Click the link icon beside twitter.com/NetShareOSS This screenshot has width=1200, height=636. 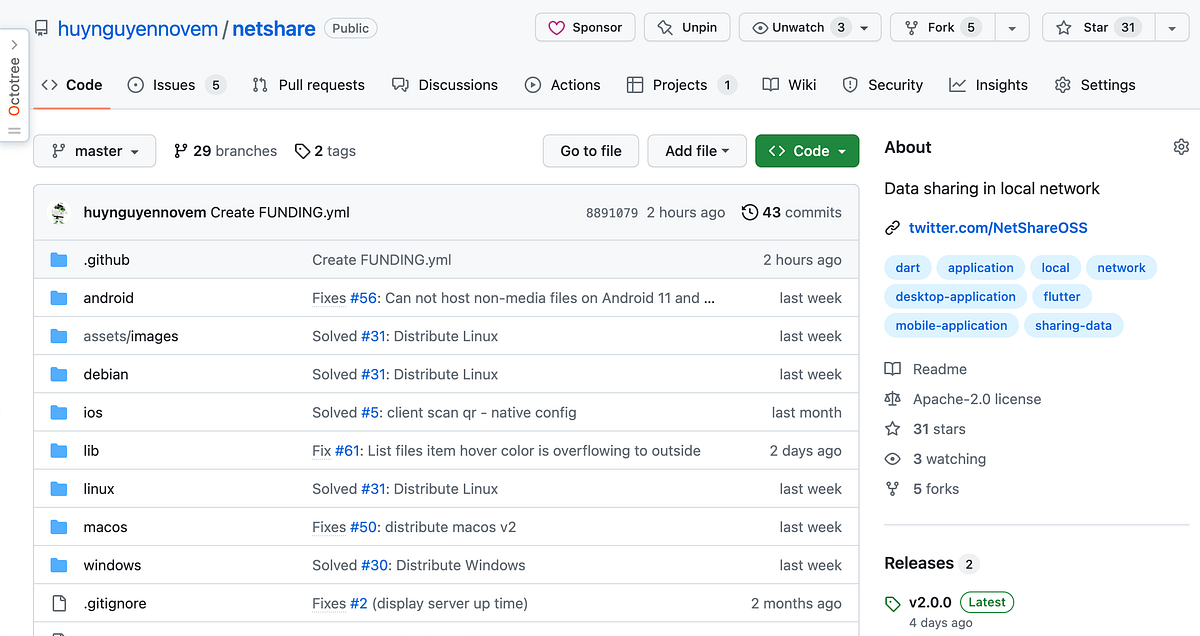pyautogui.click(x=893, y=228)
